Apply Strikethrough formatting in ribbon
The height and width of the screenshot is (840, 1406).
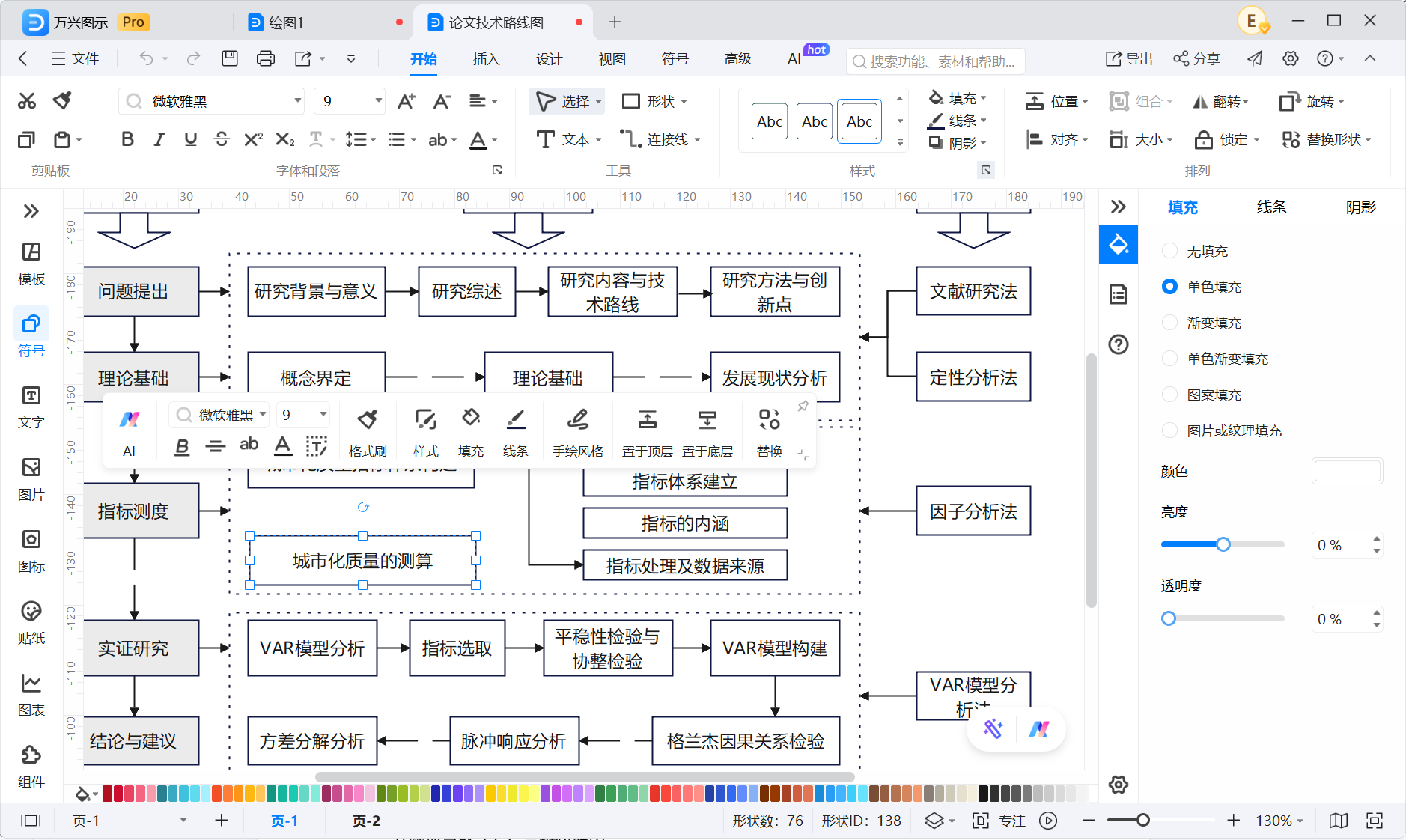[x=222, y=139]
